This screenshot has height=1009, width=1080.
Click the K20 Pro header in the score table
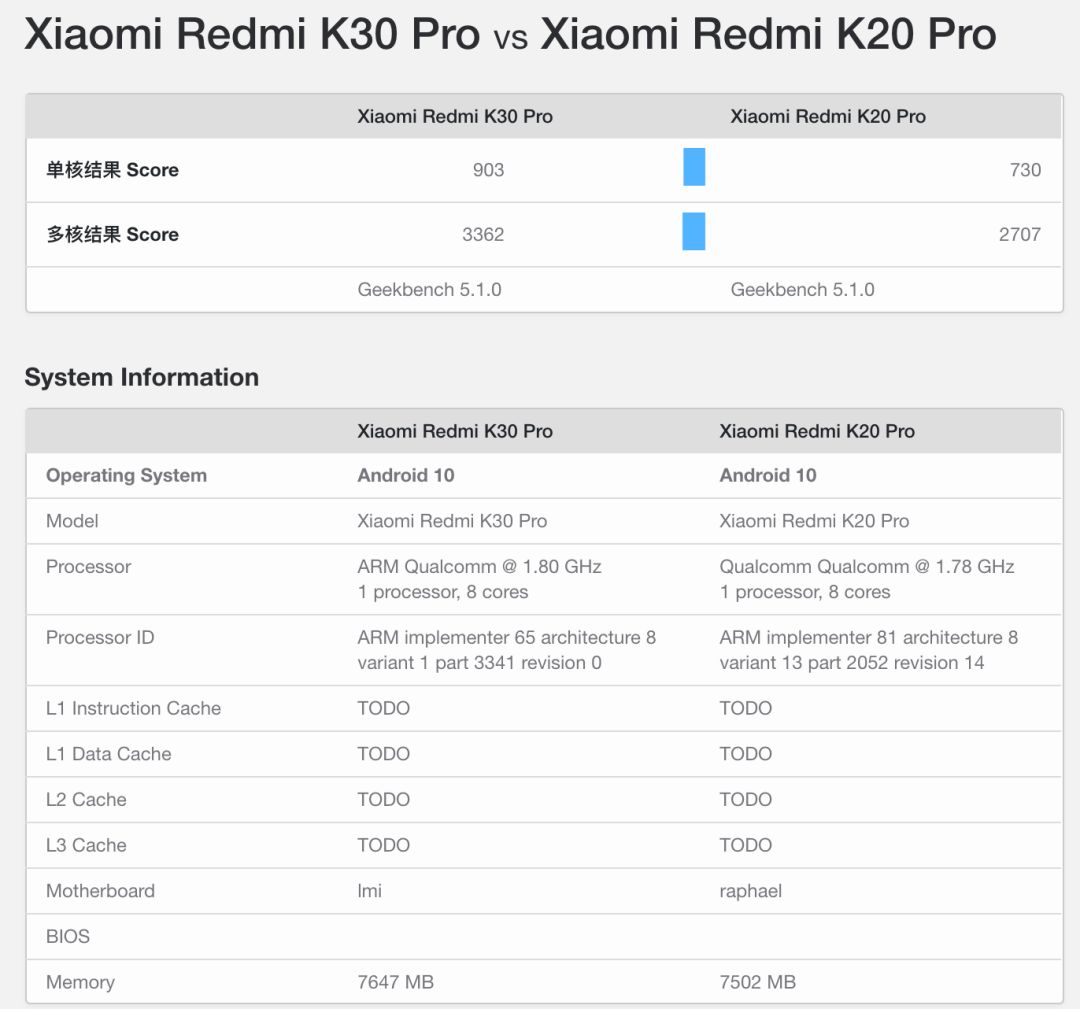(x=828, y=116)
